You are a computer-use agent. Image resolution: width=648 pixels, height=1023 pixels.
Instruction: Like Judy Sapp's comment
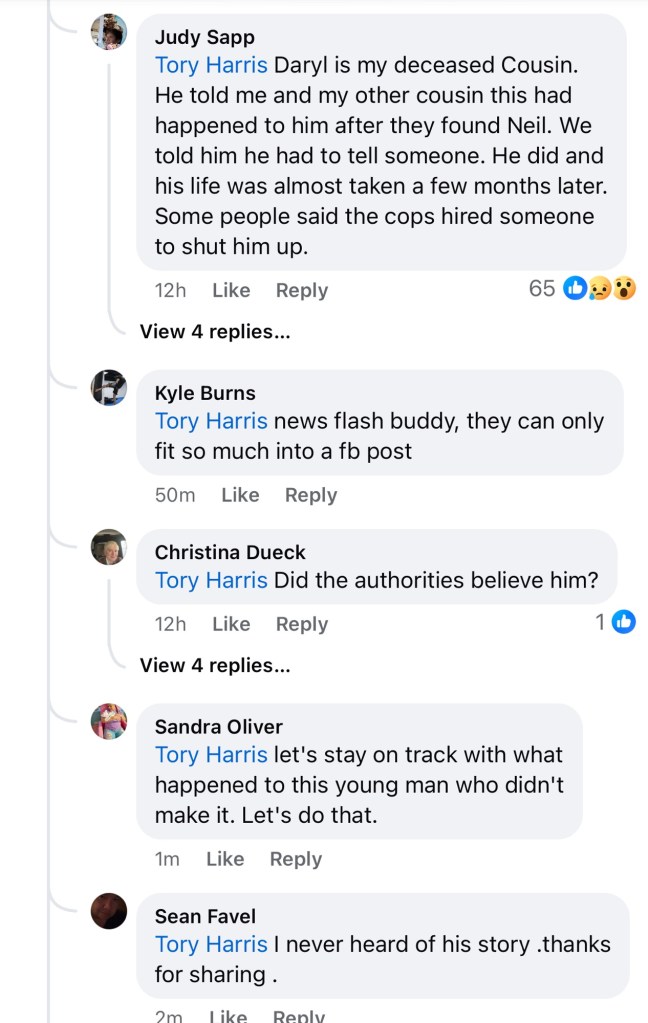(x=231, y=290)
